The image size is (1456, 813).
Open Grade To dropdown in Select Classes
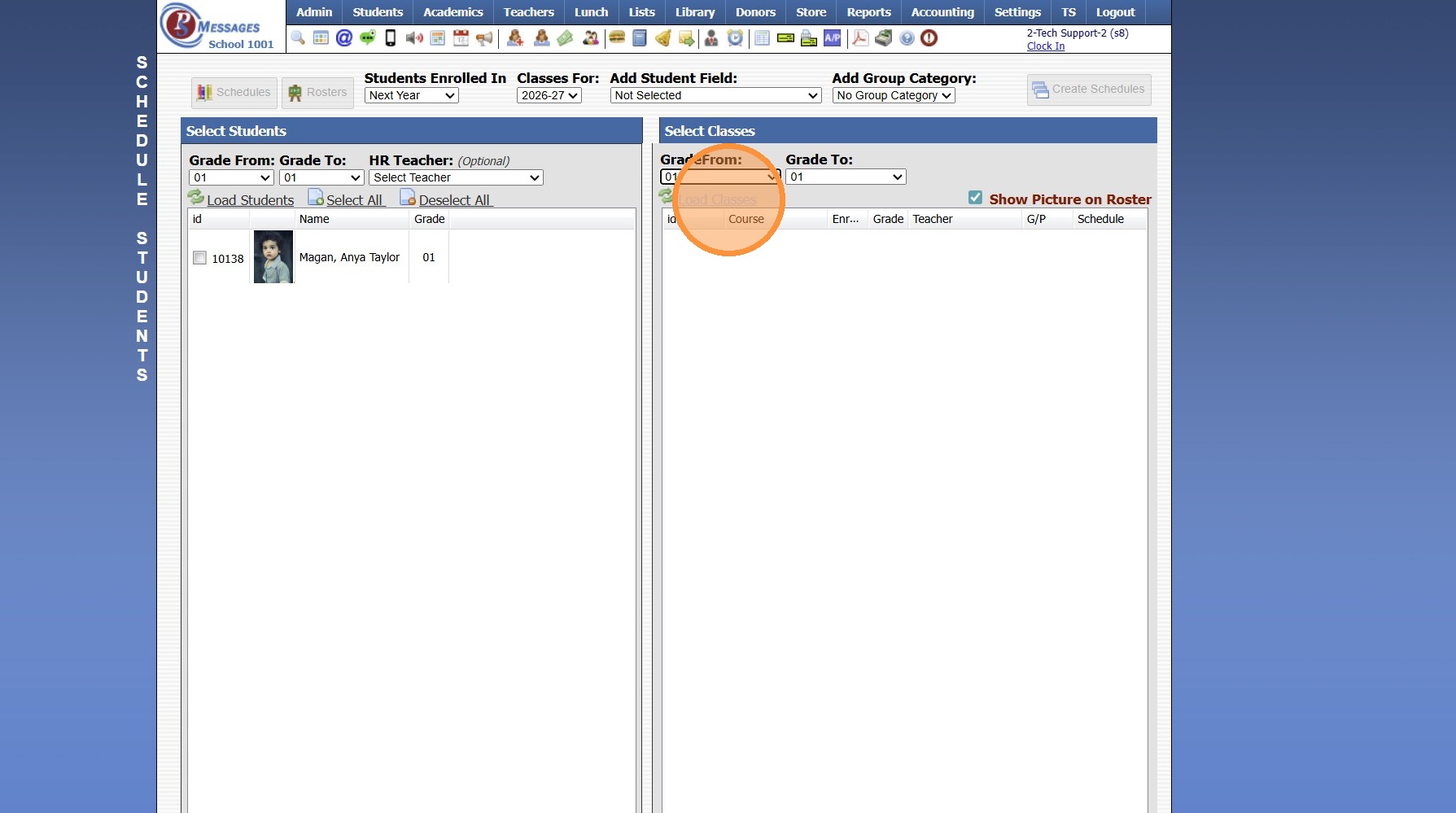846,177
